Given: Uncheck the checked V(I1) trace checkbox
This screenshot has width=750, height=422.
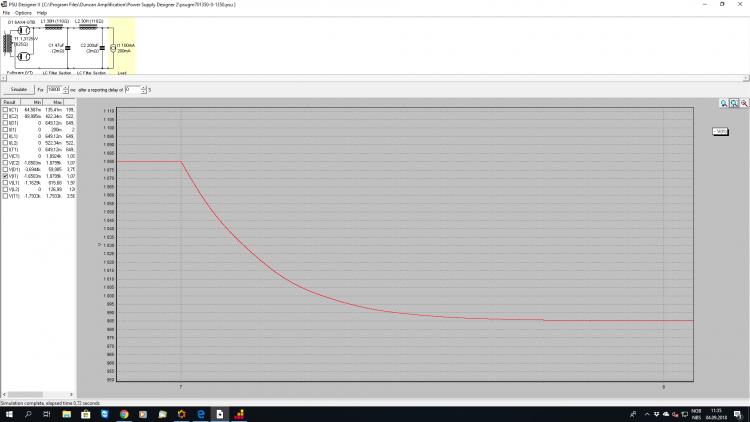Looking at the screenshot, I should pos(5,176).
